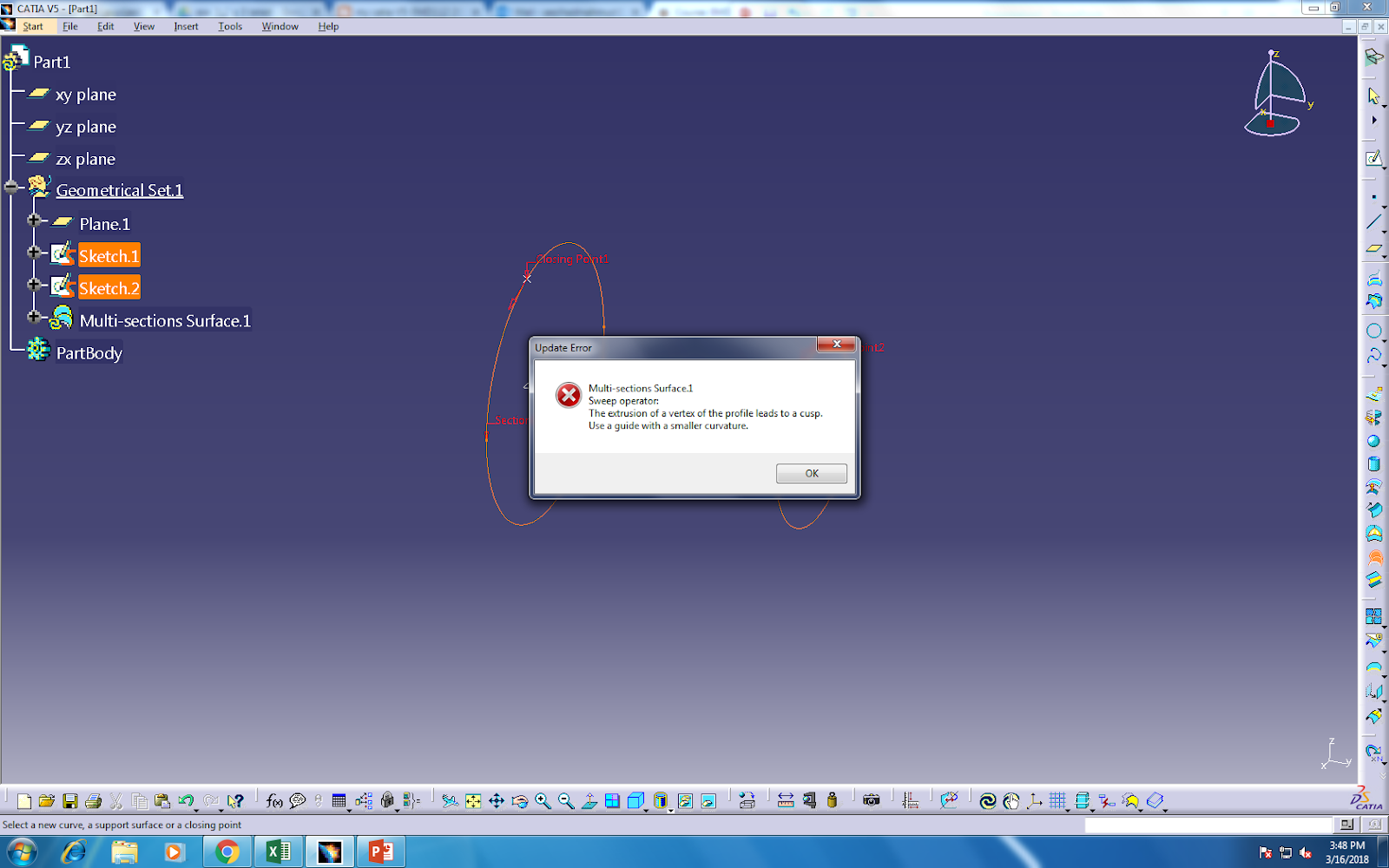Click the Undo arrow icon

click(188, 800)
